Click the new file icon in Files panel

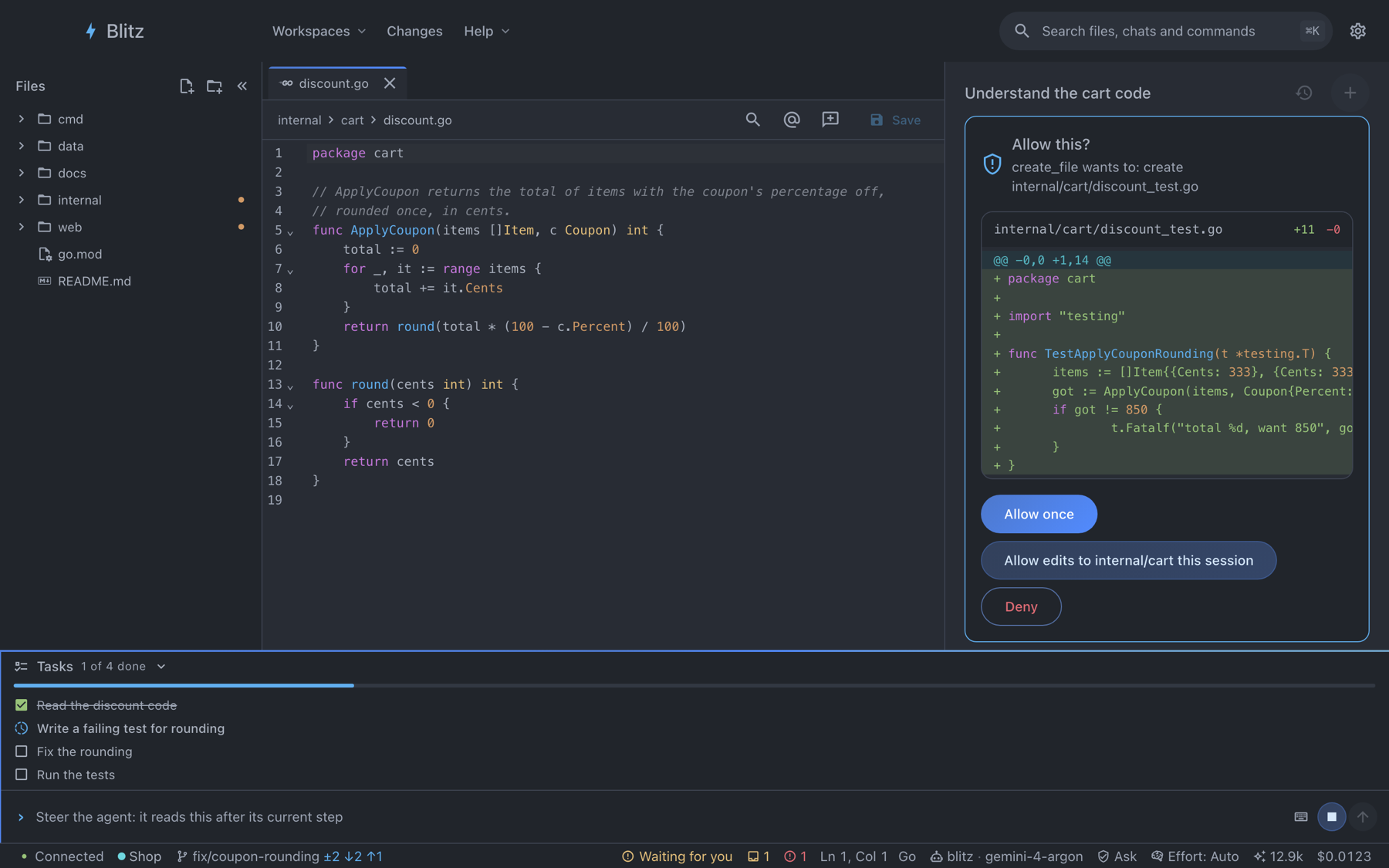click(186, 86)
